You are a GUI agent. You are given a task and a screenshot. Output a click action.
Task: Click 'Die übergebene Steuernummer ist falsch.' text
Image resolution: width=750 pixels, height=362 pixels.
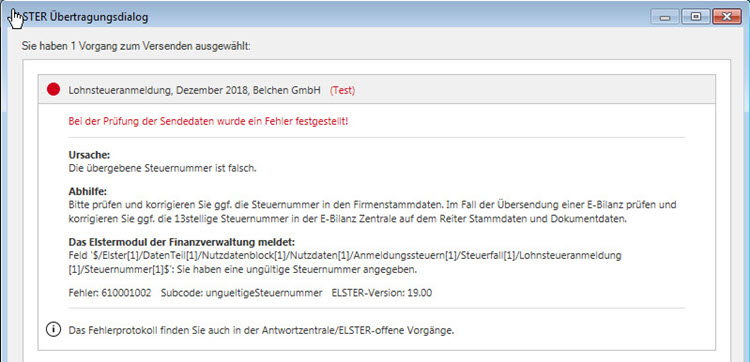pyautogui.click(x=163, y=168)
